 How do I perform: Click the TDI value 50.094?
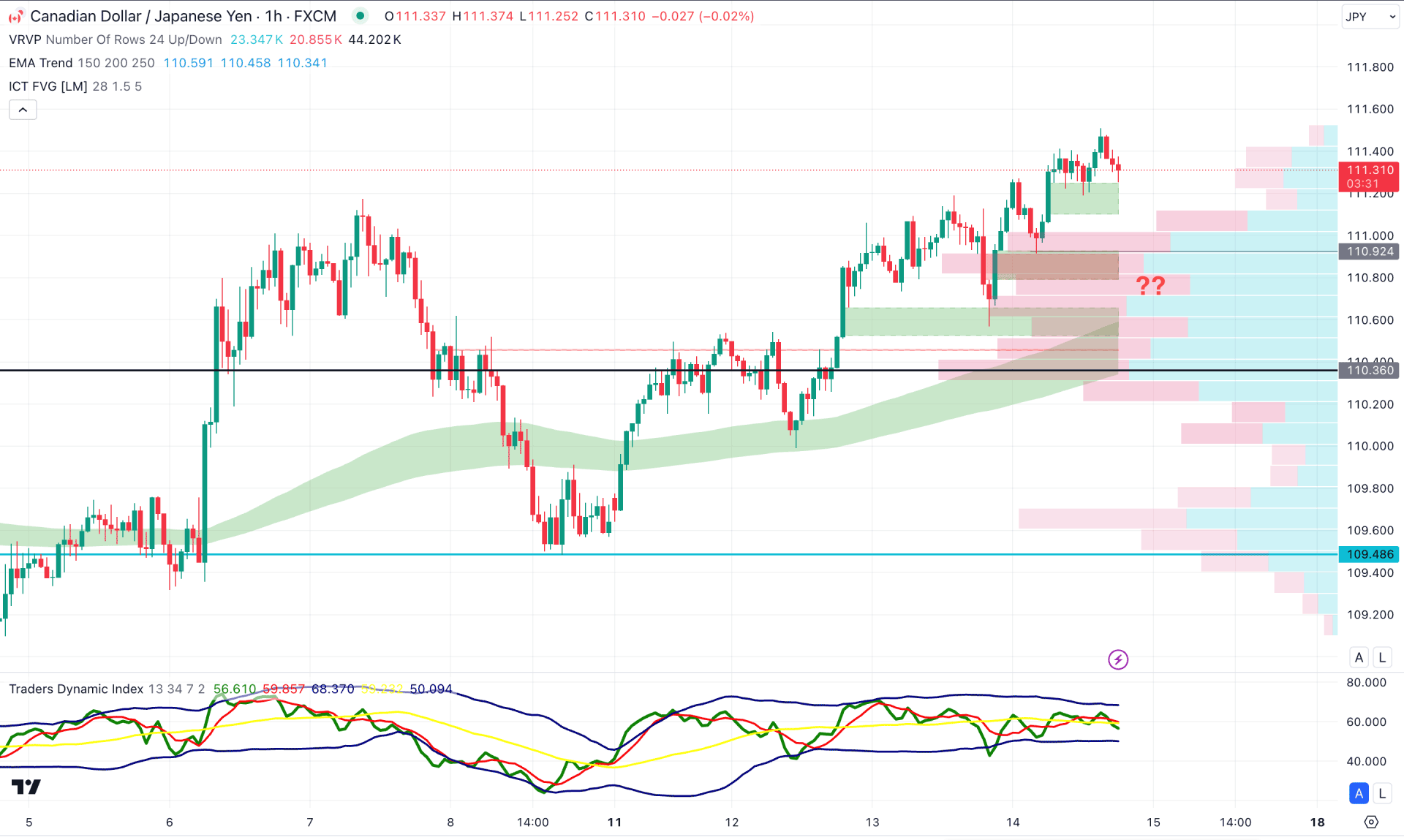(x=431, y=689)
